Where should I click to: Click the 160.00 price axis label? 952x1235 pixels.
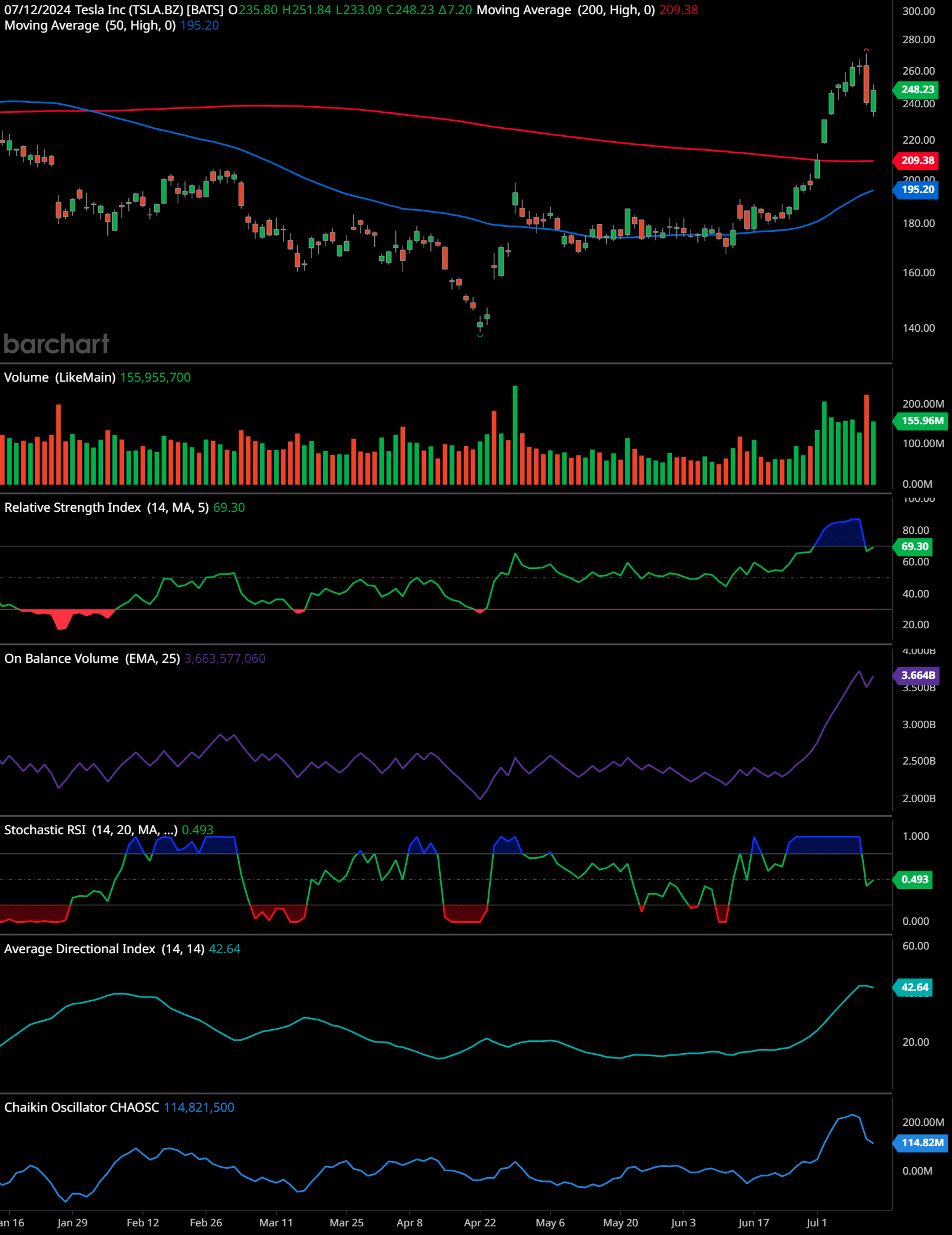pos(918,273)
